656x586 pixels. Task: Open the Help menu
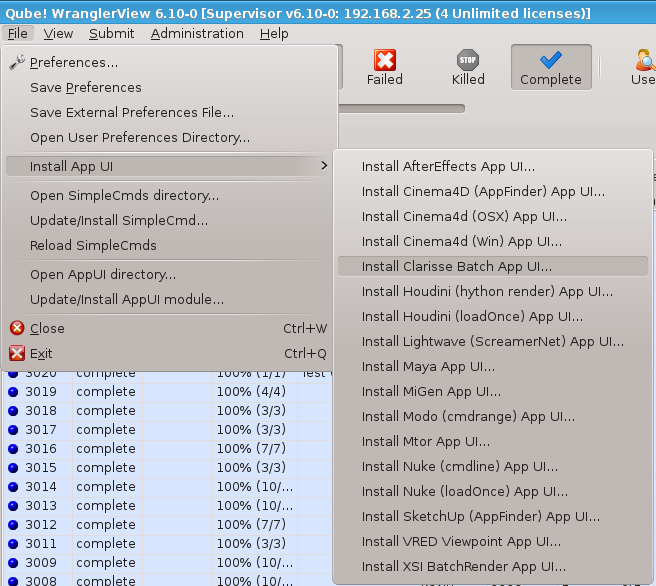tap(274, 33)
